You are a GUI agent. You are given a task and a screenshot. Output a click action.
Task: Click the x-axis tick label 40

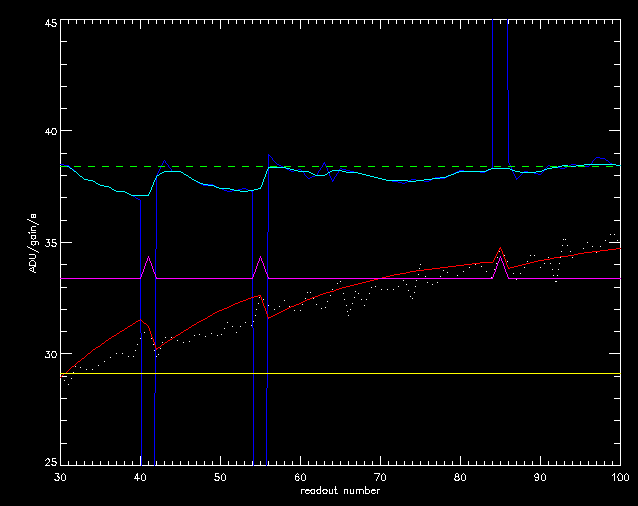coord(140,477)
